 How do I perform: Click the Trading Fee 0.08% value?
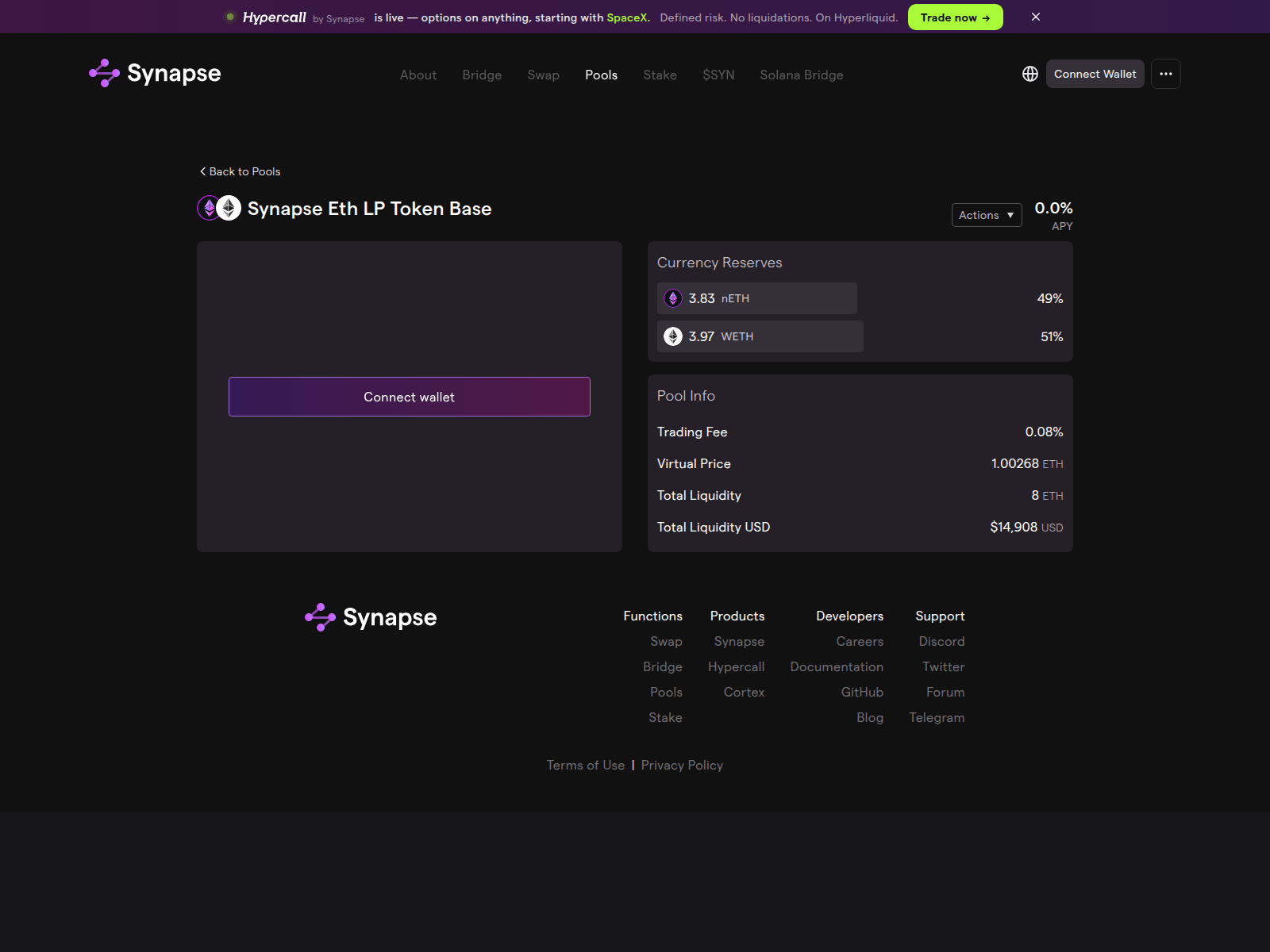[x=1044, y=432]
